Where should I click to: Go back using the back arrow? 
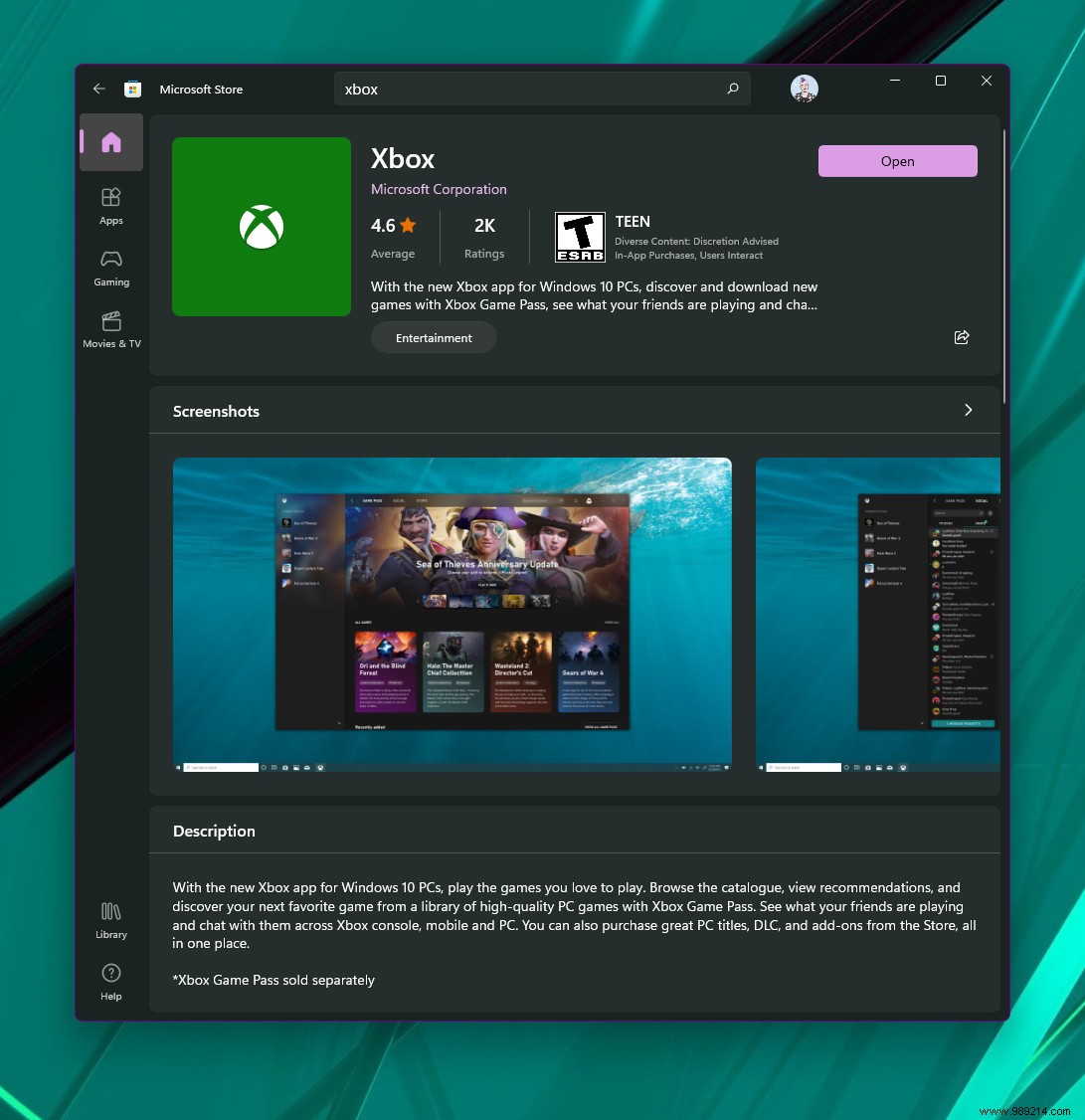[98, 89]
